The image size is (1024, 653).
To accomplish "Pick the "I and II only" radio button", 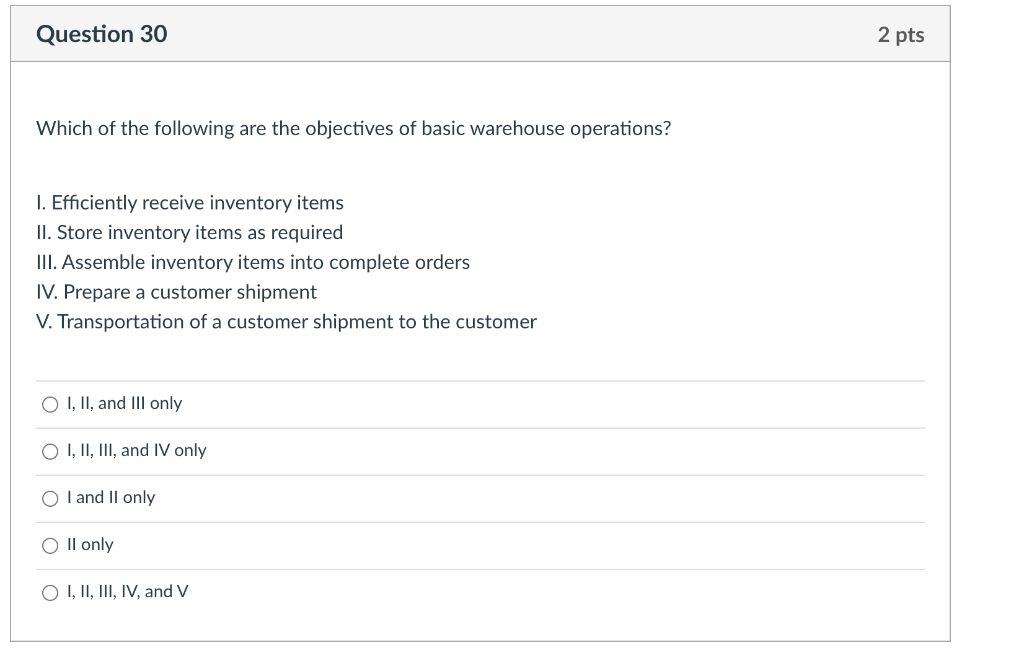I will coord(50,499).
